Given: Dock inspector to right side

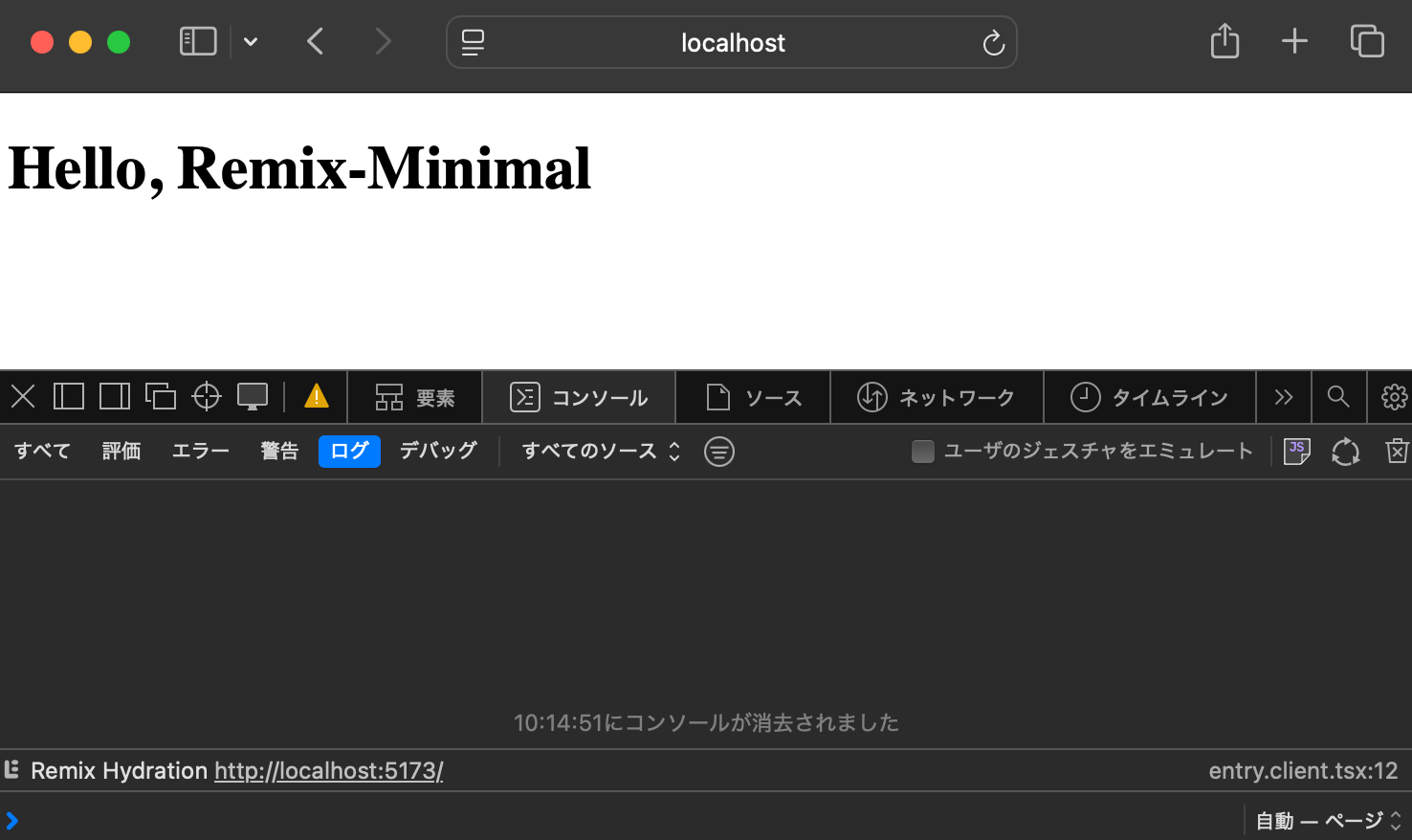Looking at the screenshot, I should point(115,396).
